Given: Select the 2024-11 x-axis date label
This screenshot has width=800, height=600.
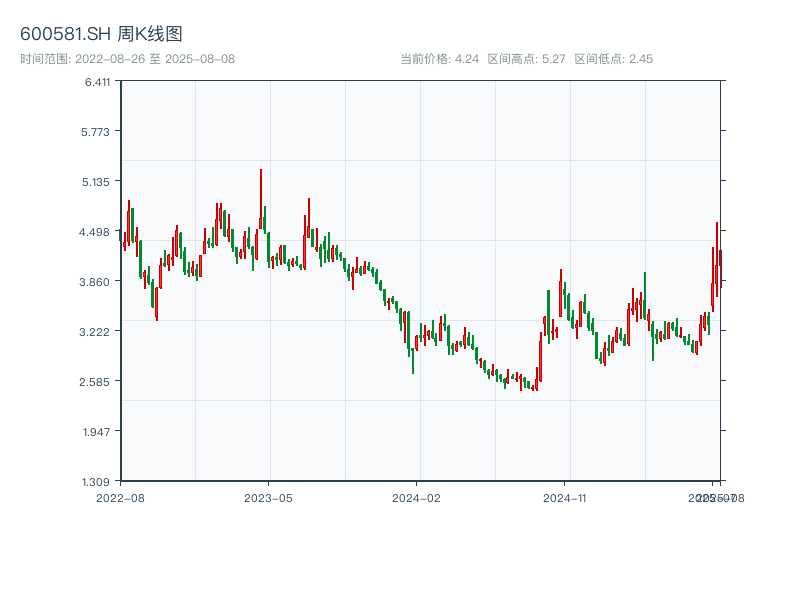Looking at the screenshot, I should (566, 497).
